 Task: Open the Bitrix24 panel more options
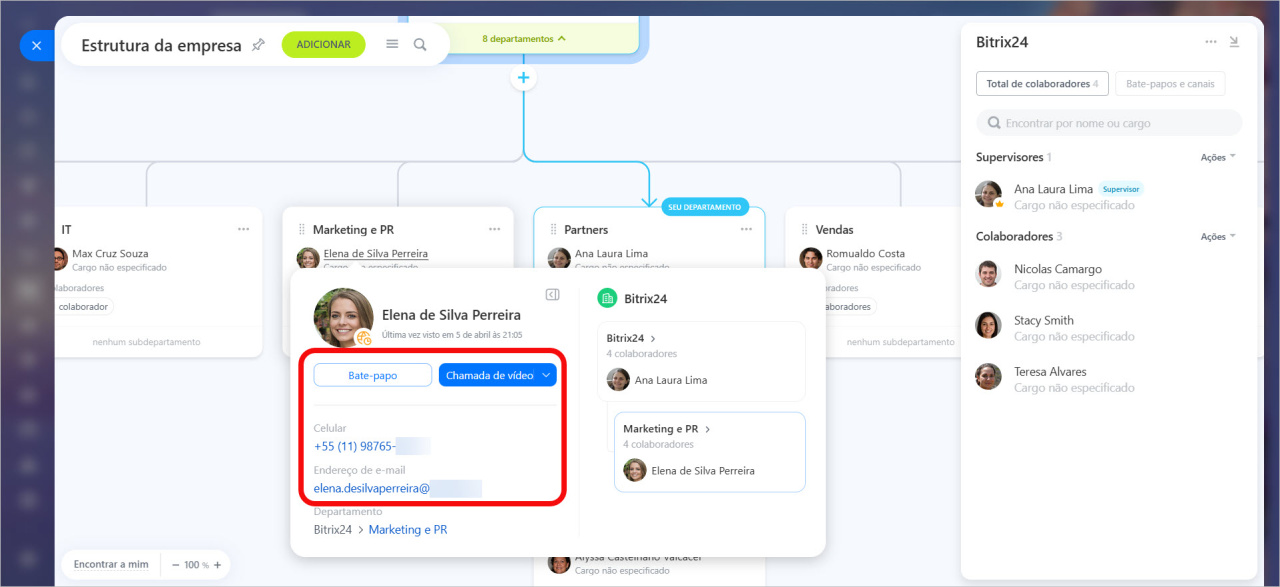pyautogui.click(x=1211, y=42)
